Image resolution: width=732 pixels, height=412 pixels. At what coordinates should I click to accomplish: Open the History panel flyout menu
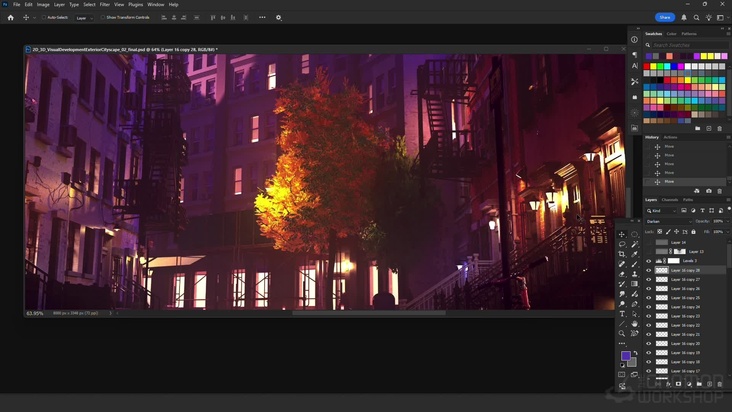pyautogui.click(x=728, y=137)
